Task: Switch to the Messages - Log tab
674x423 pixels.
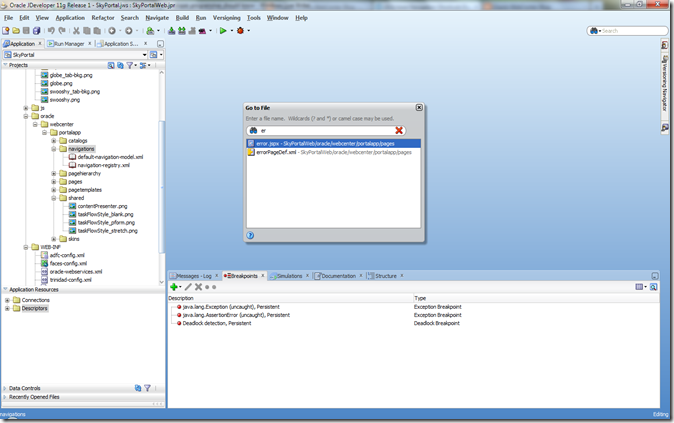Action: pos(193,276)
